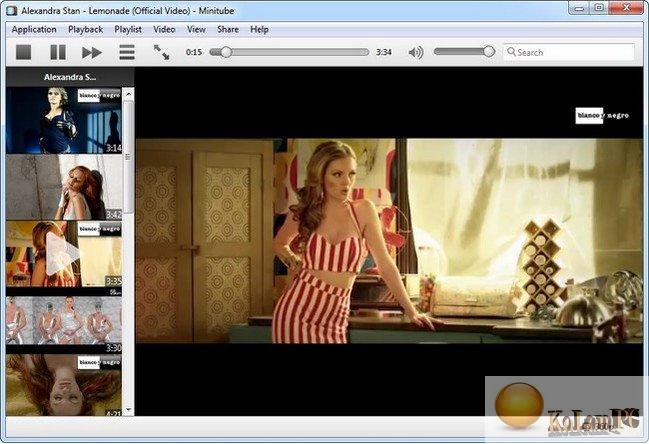Image resolution: width=649 pixels, height=444 pixels.
Task: Pause the current video
Action: point(58,52)
